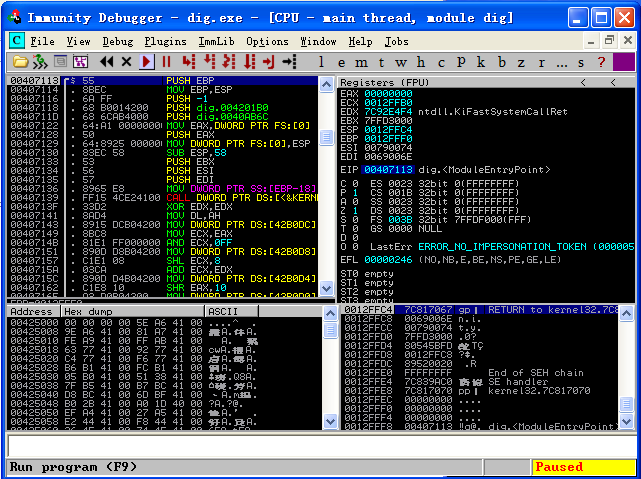Click the 'z' toolbar button
Screen dimensions: 641x479
click(x=521, y=63)
